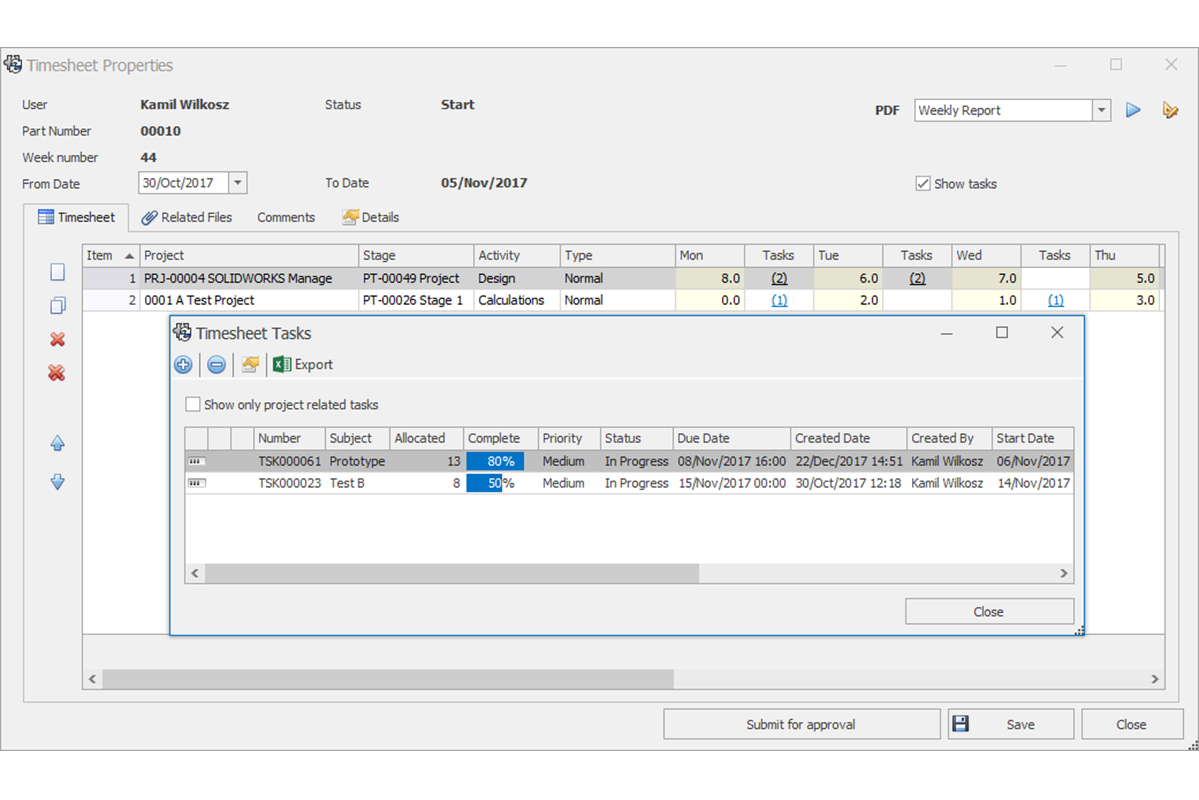The image size is (1199, 800).
Task: Click TSK000061 task number
Action: (289, 461)
